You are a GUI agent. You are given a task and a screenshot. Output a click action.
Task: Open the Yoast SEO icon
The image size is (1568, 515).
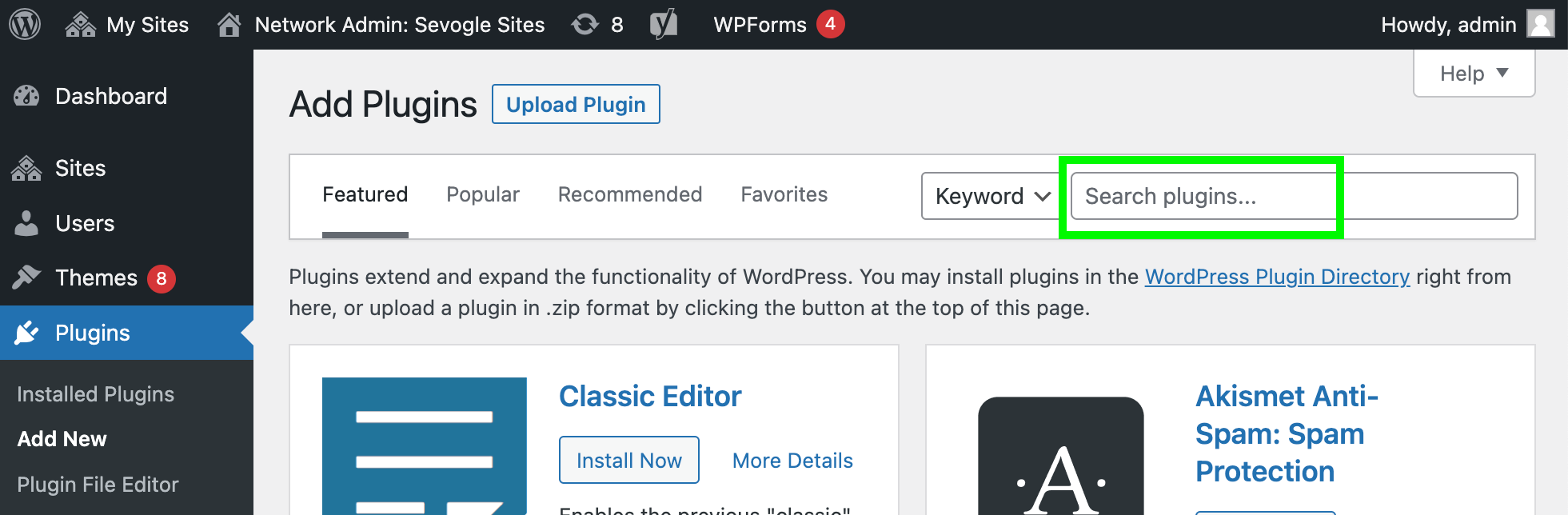[x=663, y=25]
